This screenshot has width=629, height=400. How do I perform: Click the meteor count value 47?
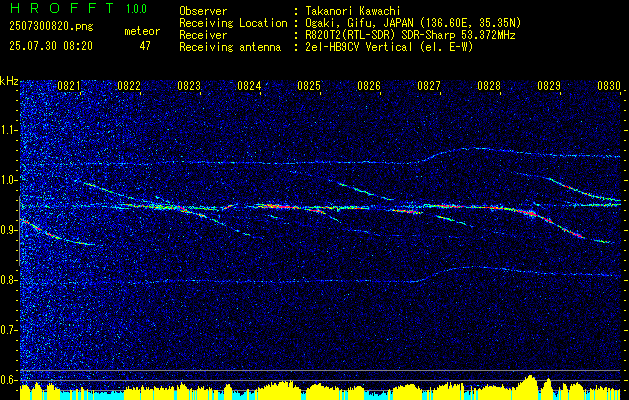point(145,46)
